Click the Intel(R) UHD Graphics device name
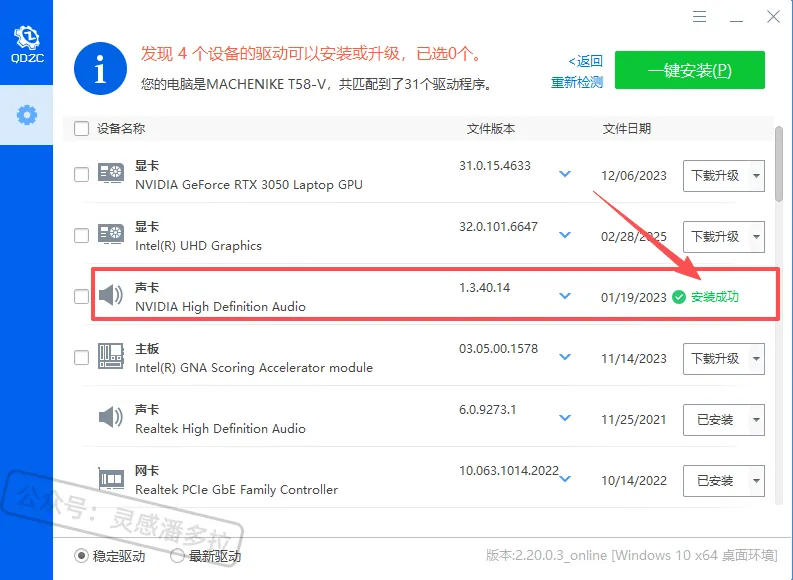 pyautogui.click(x=198, y=246)
